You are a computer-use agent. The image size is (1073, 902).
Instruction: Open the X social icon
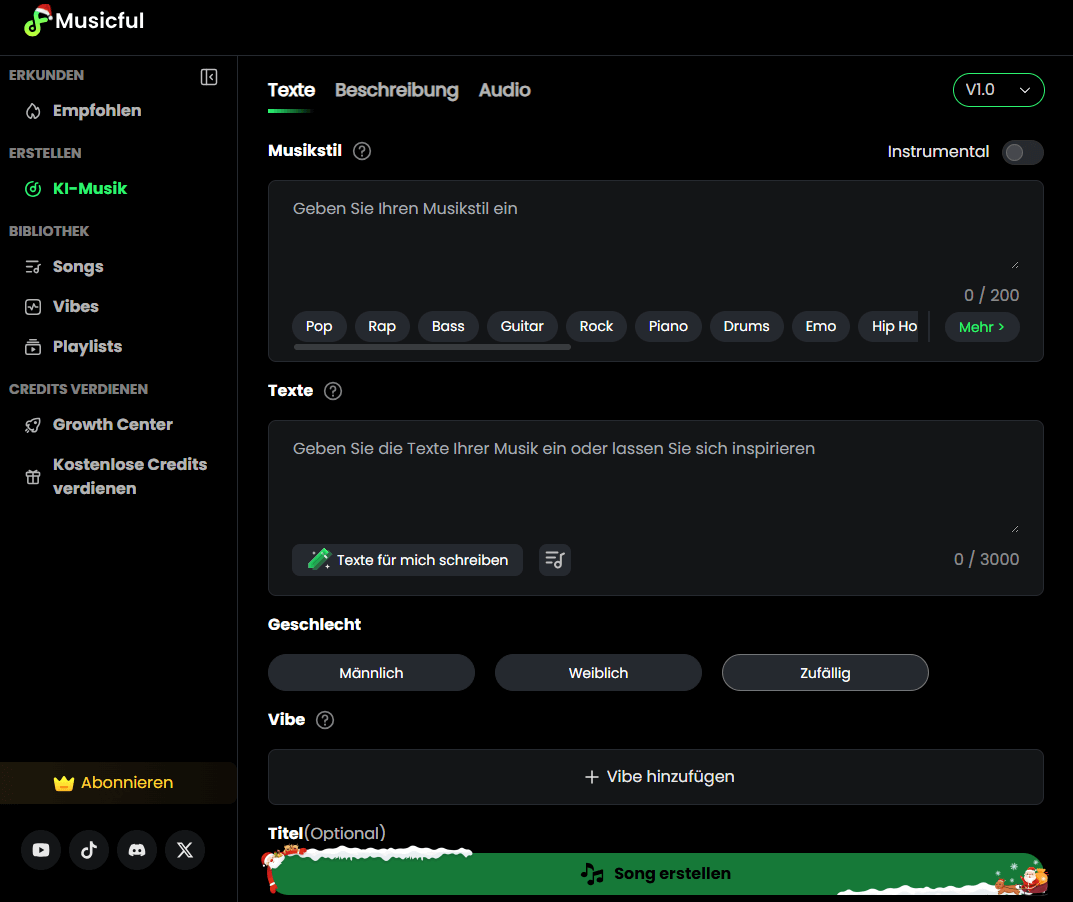(x=185, y=850)
